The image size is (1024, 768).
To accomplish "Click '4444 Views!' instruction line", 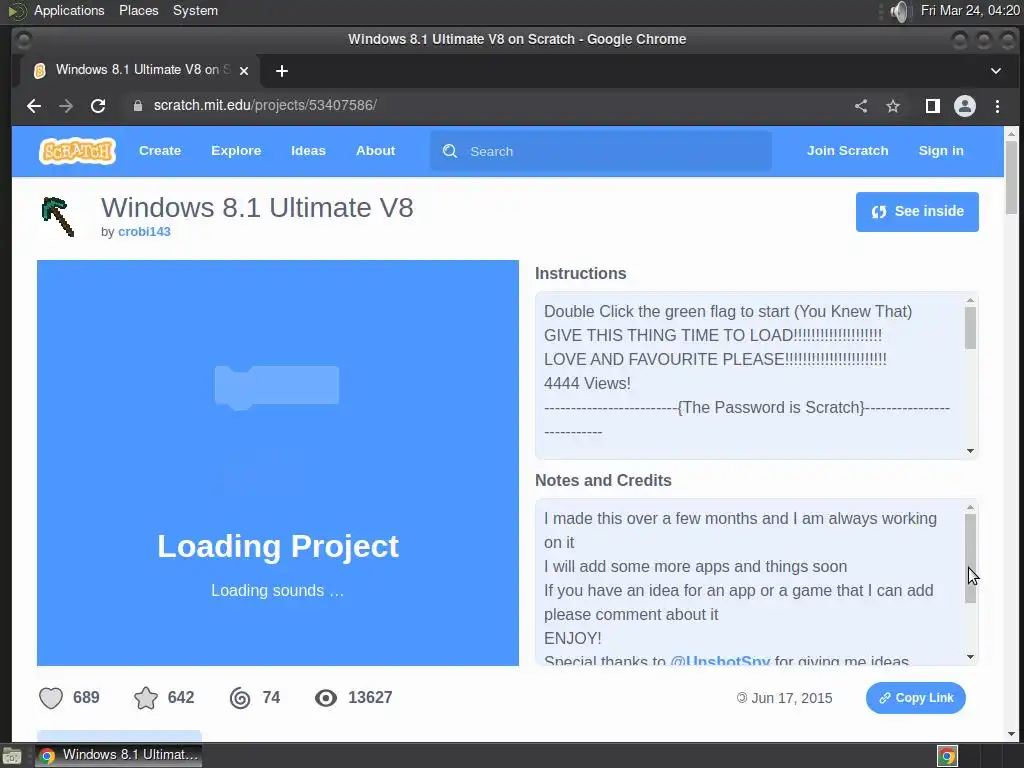I will point(587,383).
